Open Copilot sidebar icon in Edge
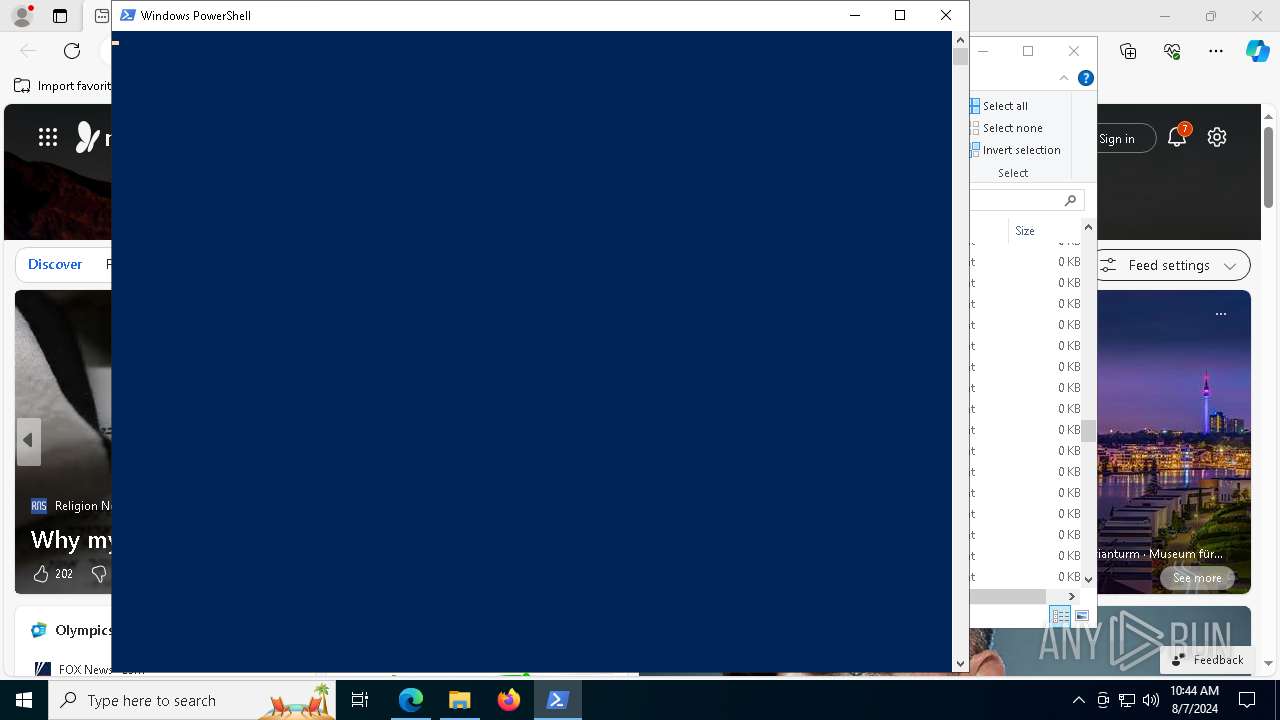The image size is (1280, 720). pos(1257,51)
